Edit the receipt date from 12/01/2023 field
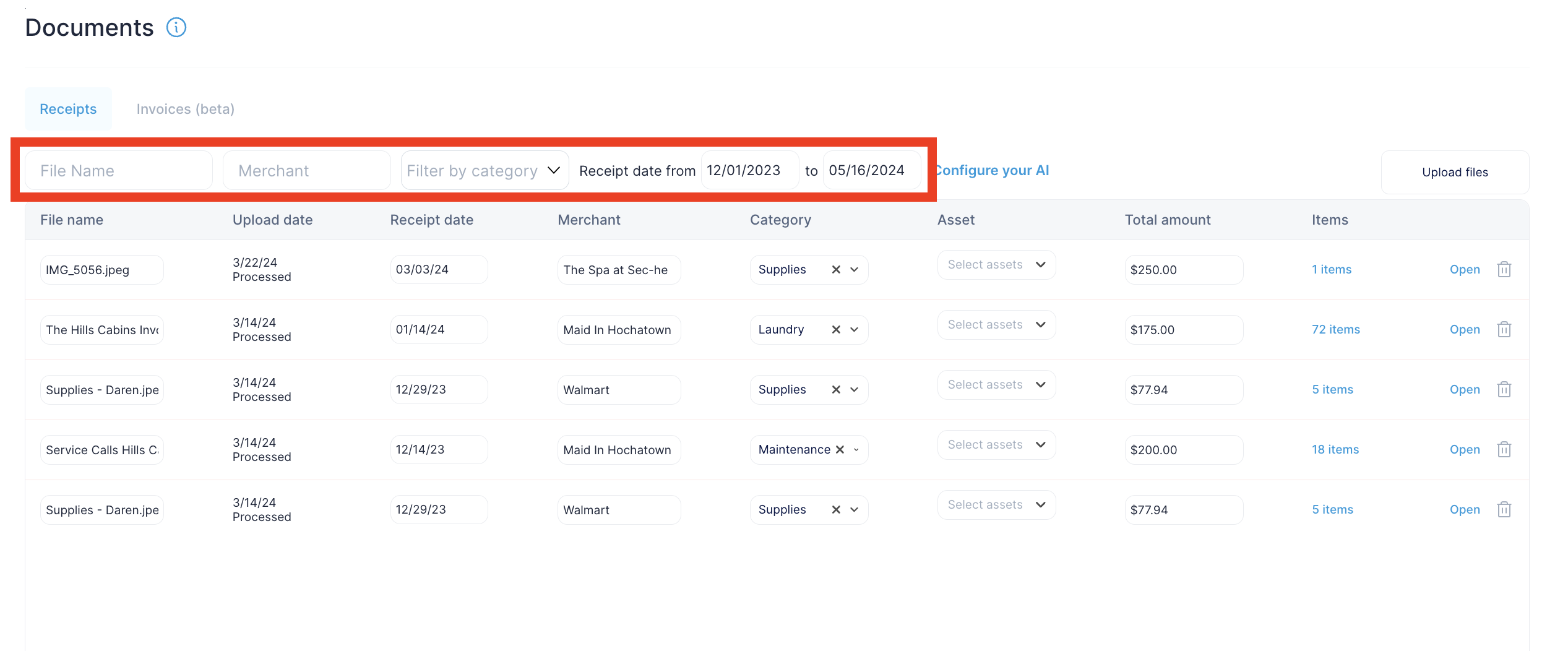This screenshot has height=651, width=1568. (x=750, y=170)
